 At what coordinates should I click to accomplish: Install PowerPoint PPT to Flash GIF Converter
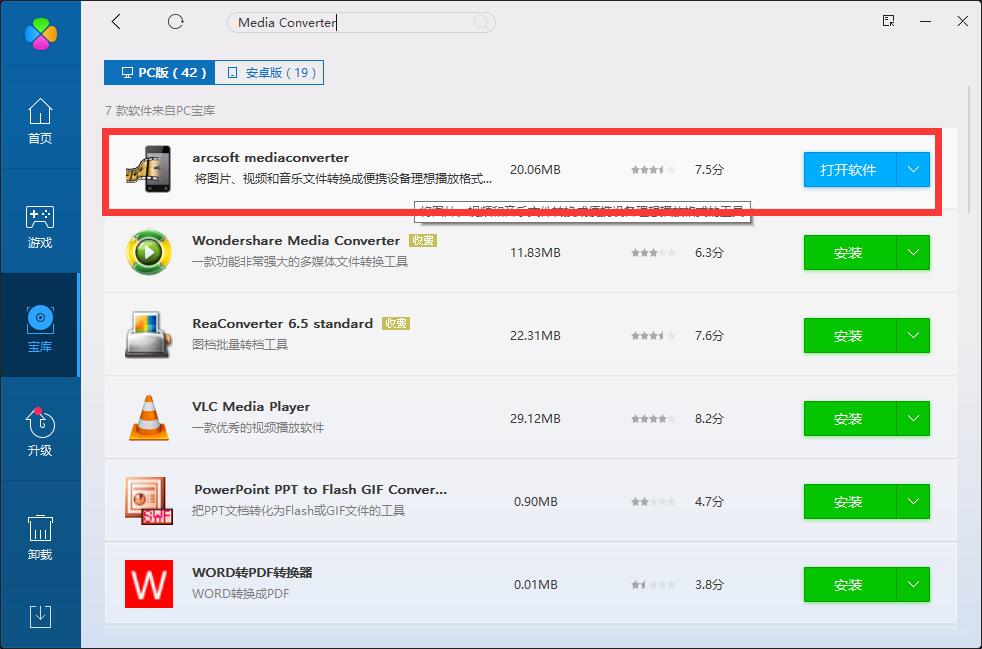849,502
